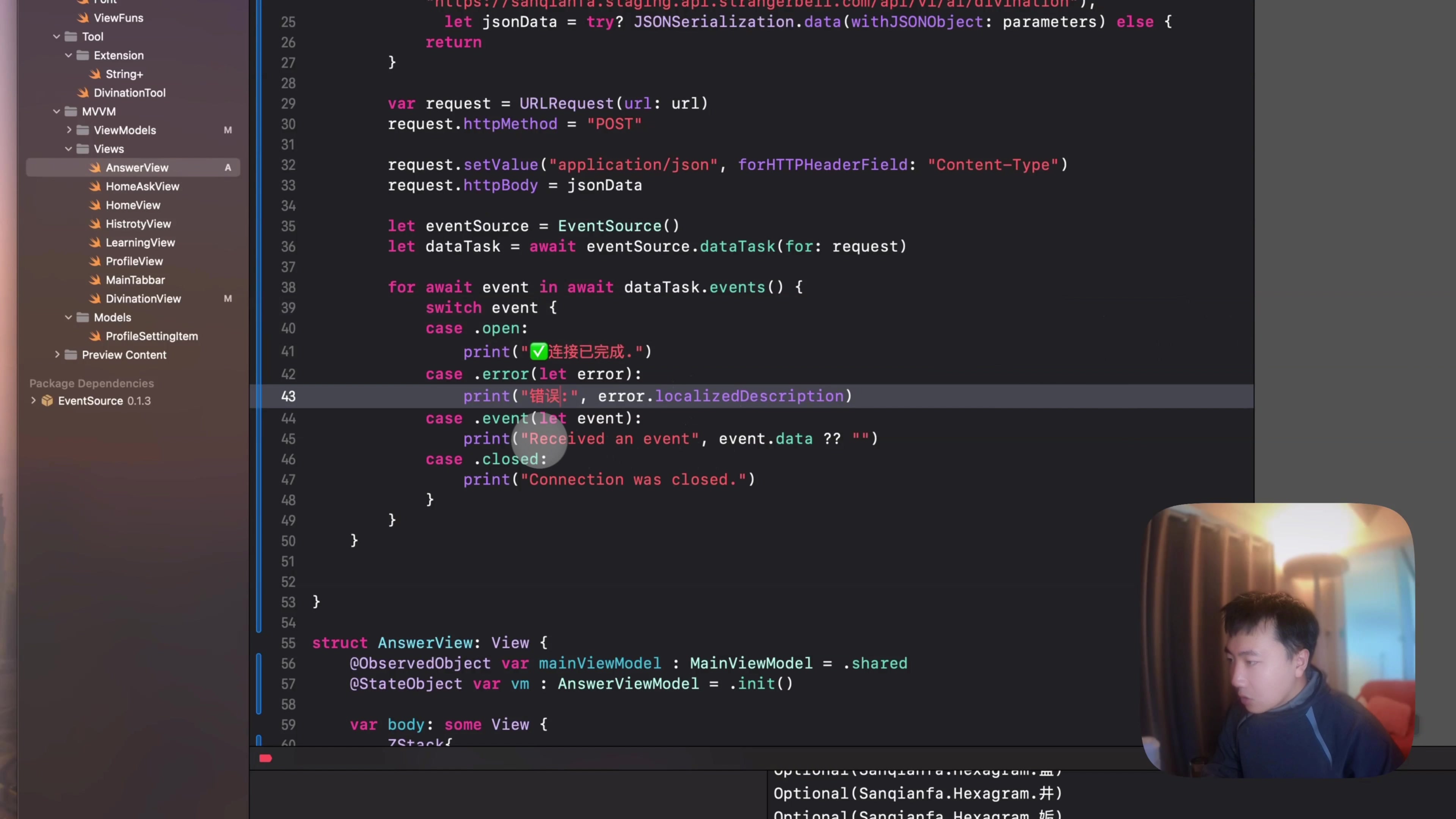Collapse the Views folder
Screen dimensions: 1456x819
[x=68, y=149]
